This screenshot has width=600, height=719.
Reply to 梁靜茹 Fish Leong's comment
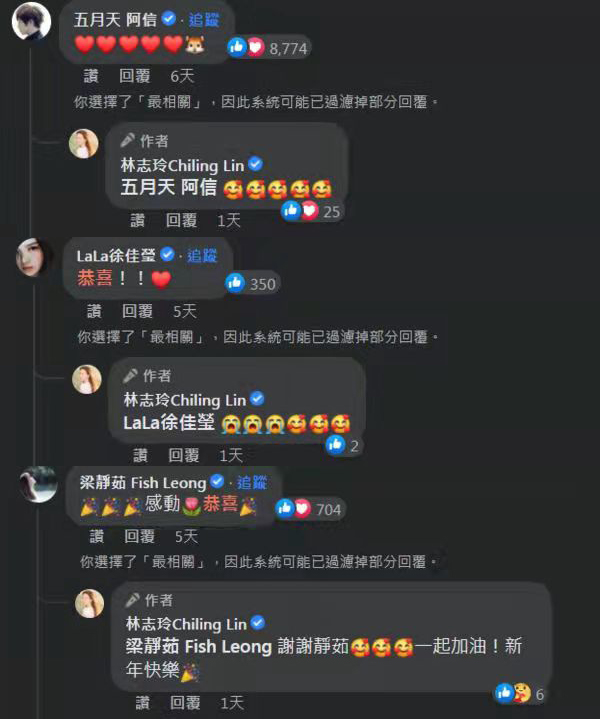(x=139, y=536)
